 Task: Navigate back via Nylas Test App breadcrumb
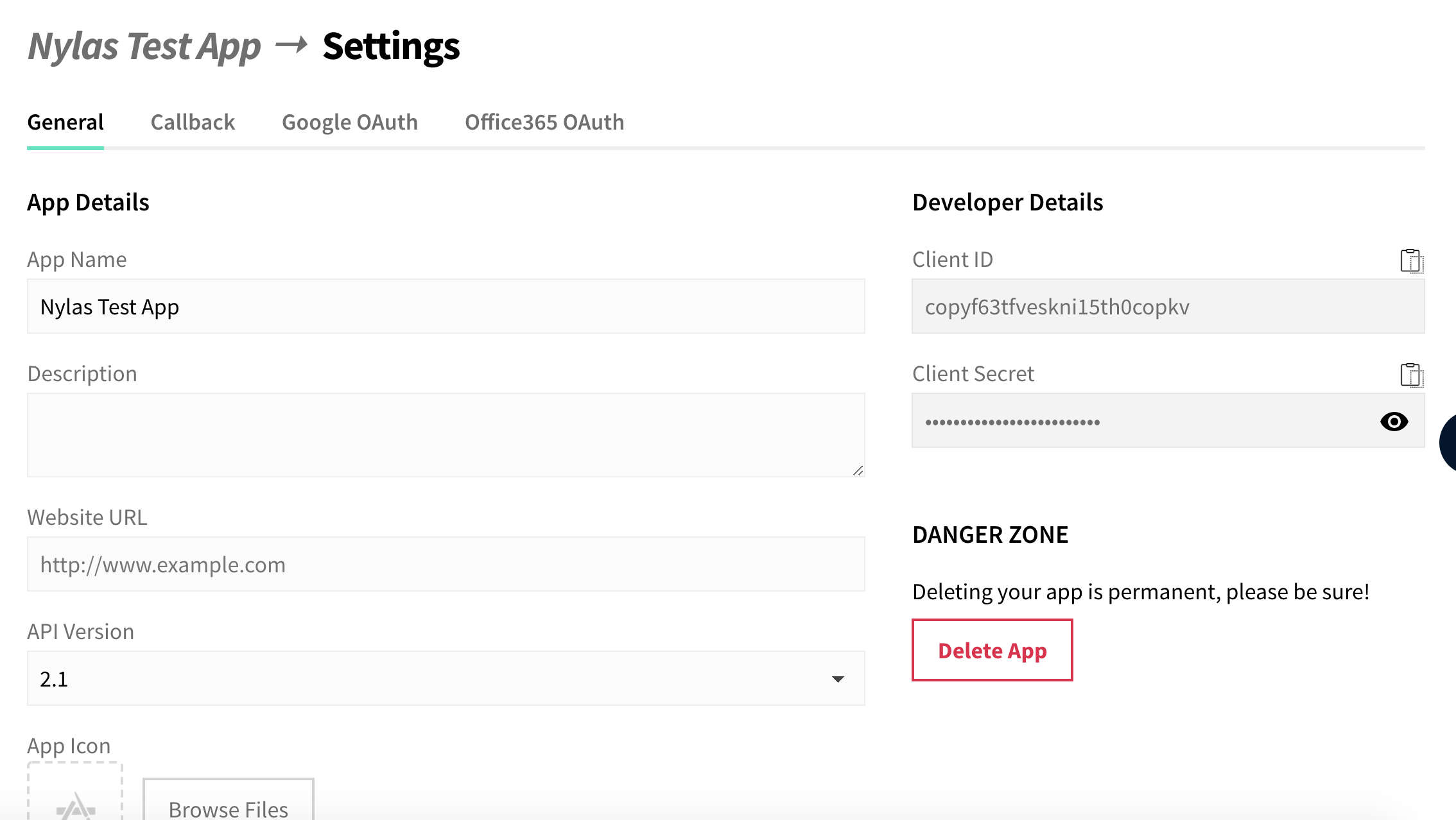144,46
